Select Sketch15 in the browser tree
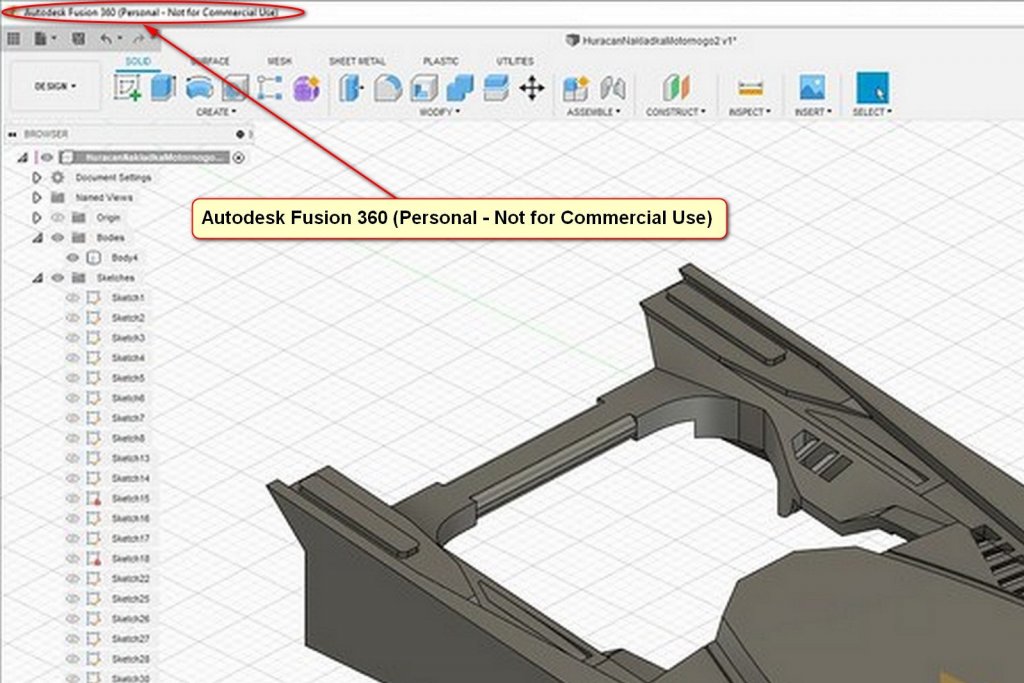 coord(130,498)
